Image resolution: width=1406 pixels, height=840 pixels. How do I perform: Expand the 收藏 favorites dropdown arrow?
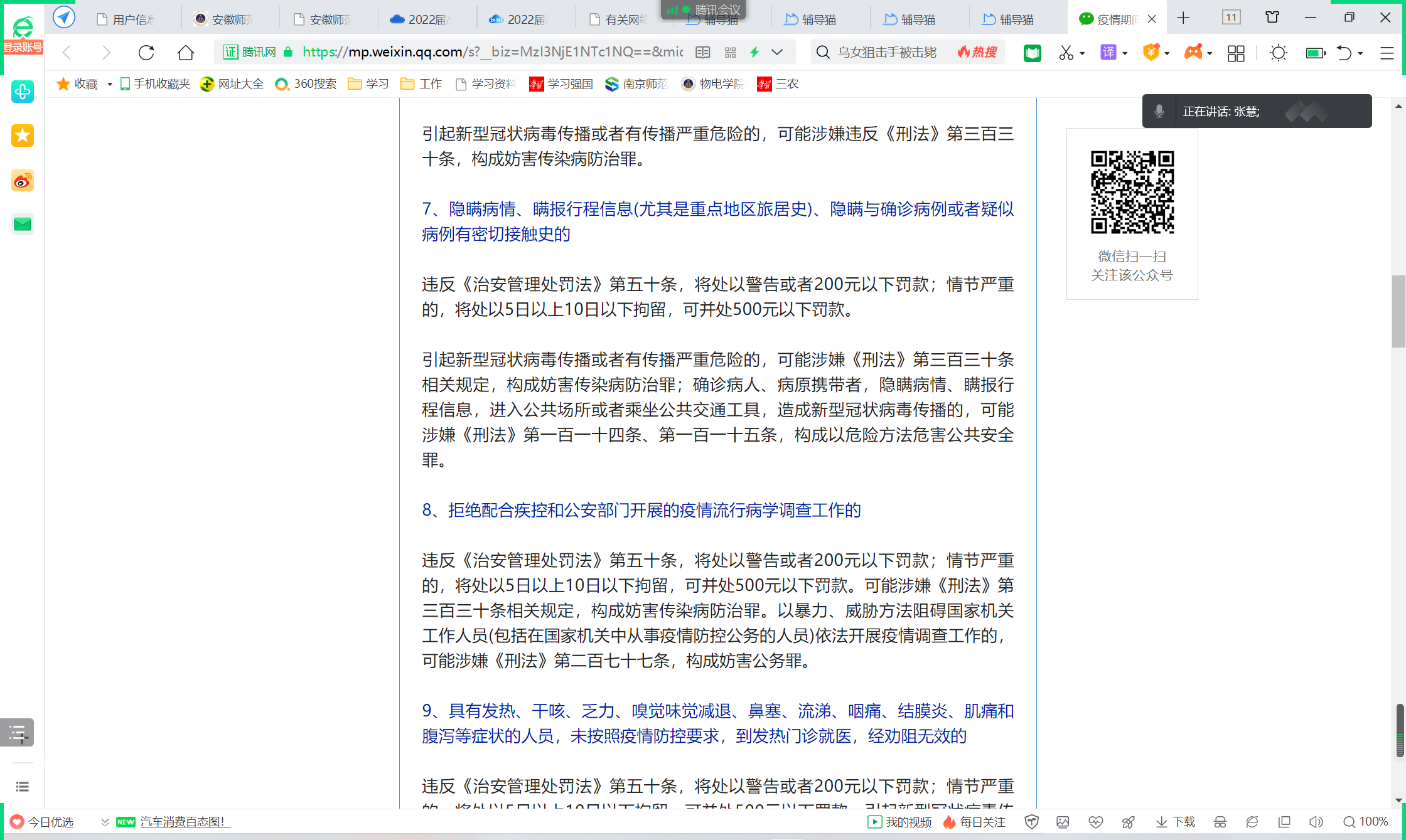point(109,84)
